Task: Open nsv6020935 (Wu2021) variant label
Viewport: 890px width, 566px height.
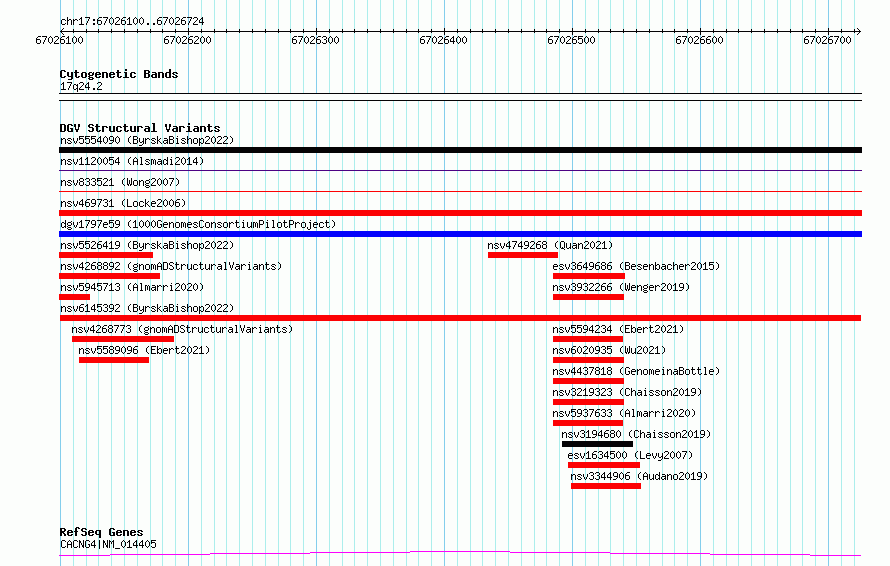Action: (609, 350)
